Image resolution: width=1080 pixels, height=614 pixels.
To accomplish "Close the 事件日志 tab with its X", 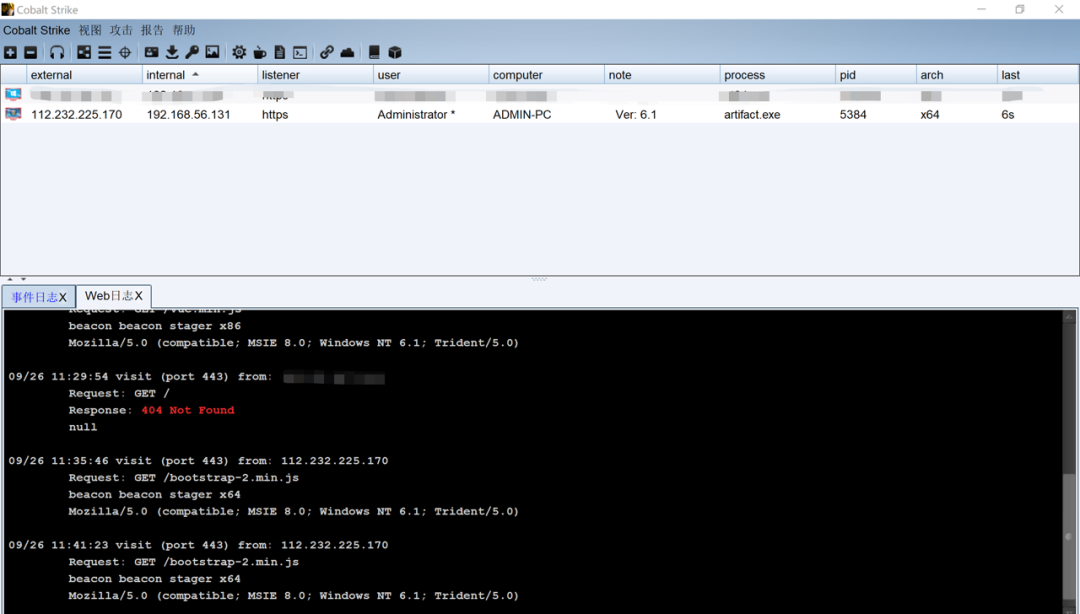I will (63, 297).
